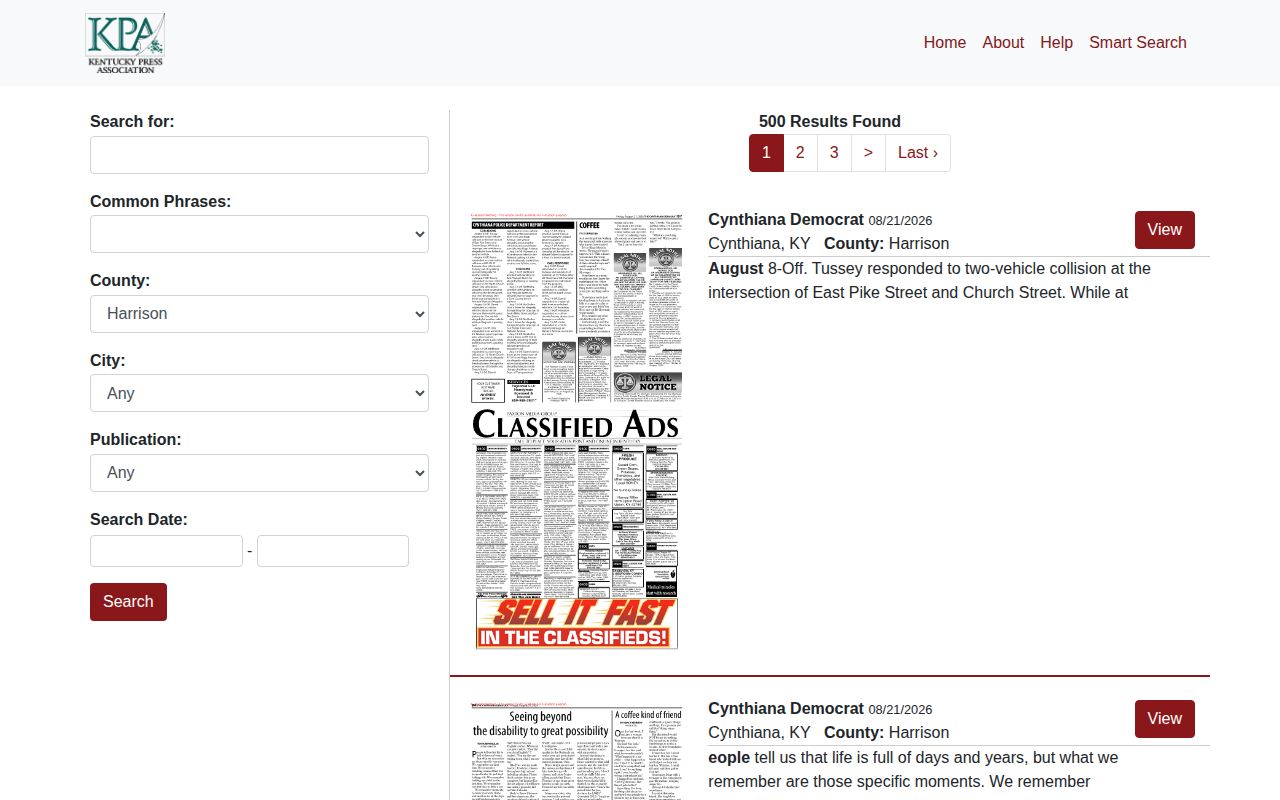Viewport: 1280px width, 800px height.
Task: Go to results page 3
Action: [834, 153]
